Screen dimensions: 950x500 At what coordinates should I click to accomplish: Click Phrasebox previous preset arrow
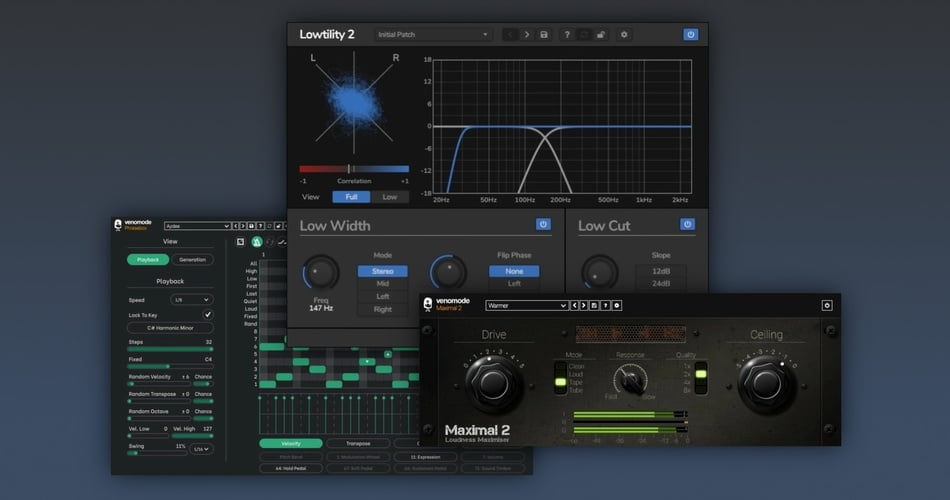pos(235,226)
